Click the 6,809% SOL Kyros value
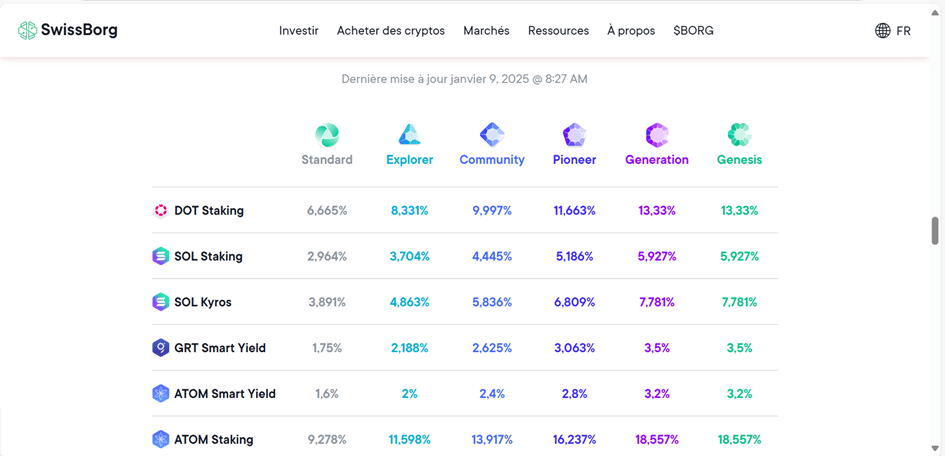This screenshot has width=945, height=456. click(574, 302)
